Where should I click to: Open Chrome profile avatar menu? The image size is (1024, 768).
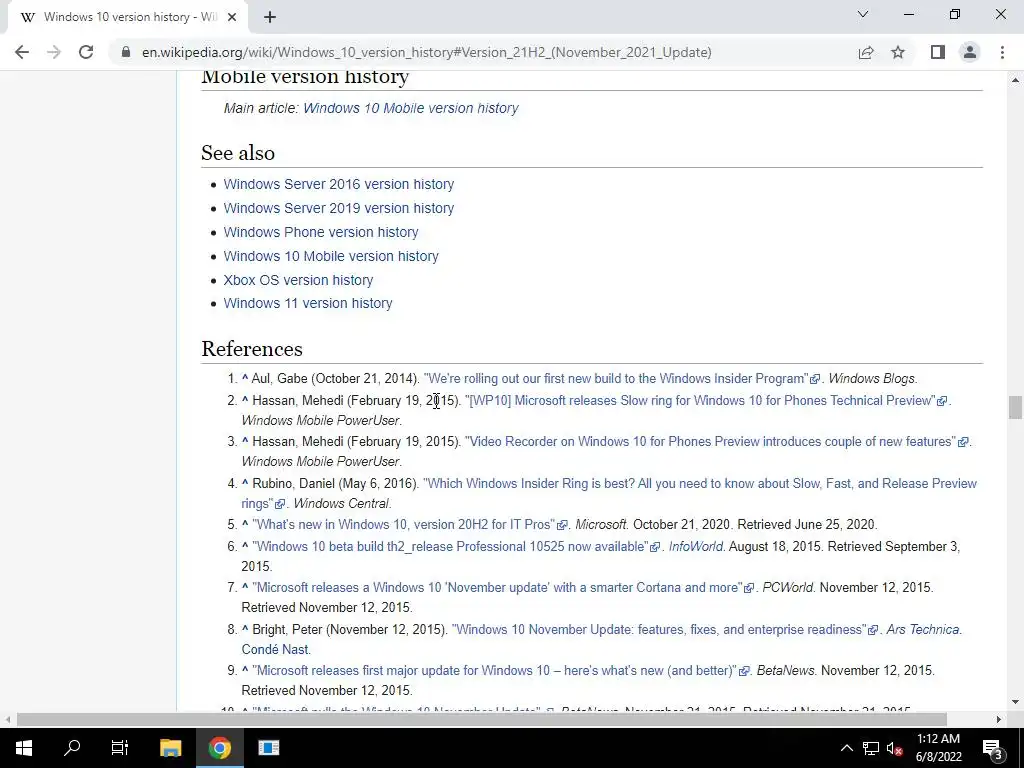970,52
